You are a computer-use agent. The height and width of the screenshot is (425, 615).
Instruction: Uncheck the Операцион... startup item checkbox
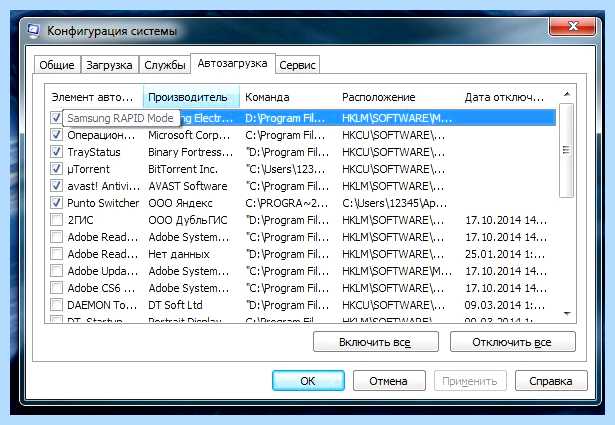coord(56,135)
